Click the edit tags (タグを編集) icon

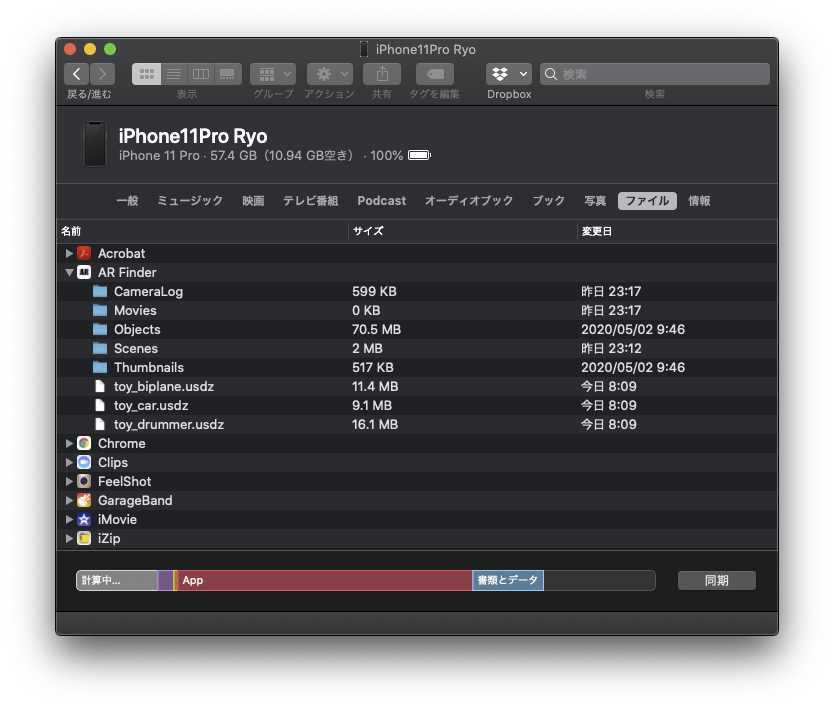tap(435, 74)
